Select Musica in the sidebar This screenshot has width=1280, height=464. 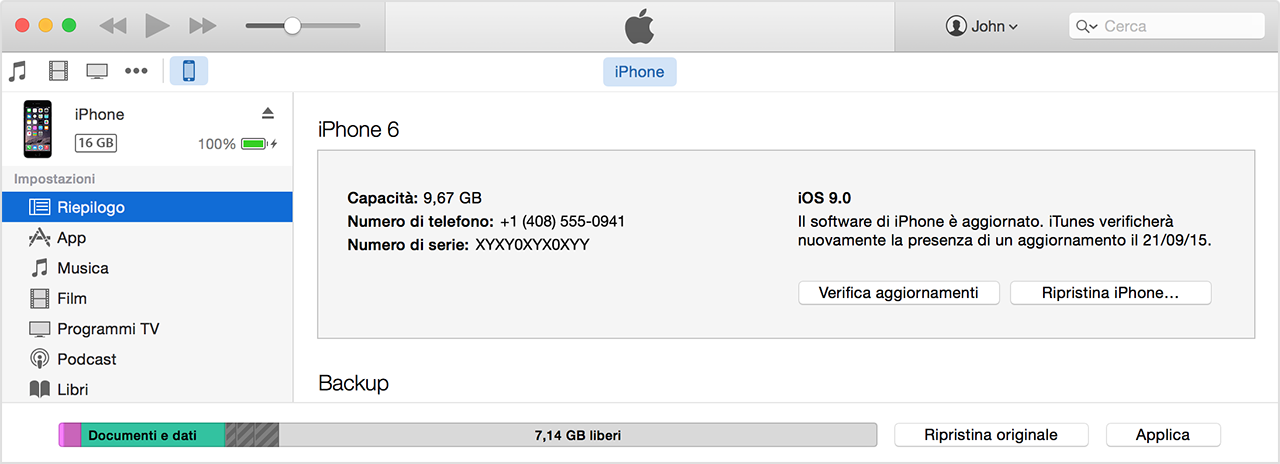[146, 268]
